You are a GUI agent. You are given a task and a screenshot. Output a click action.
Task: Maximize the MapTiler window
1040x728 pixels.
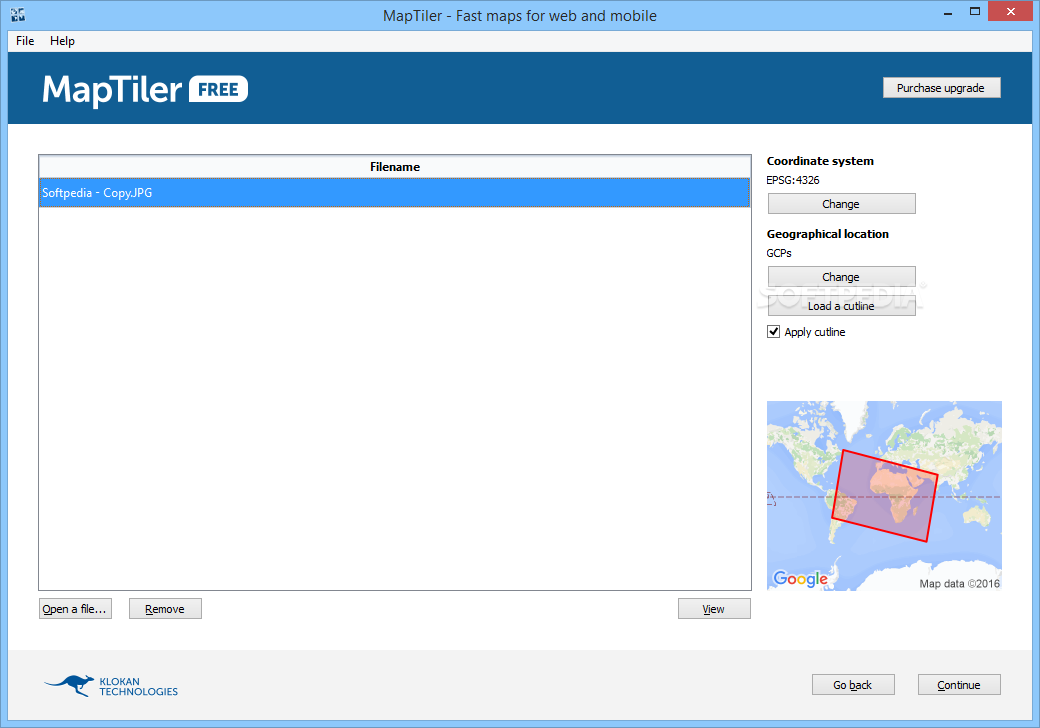point(975,12)
